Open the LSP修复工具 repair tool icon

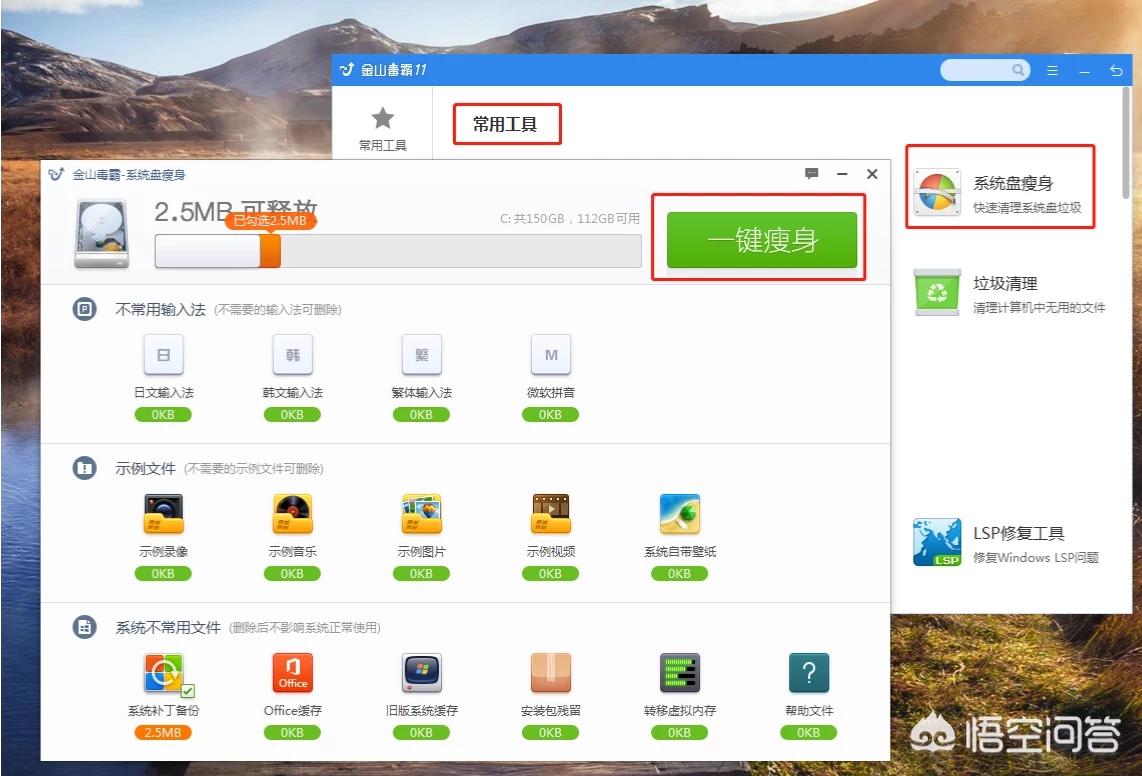(936, 541)
